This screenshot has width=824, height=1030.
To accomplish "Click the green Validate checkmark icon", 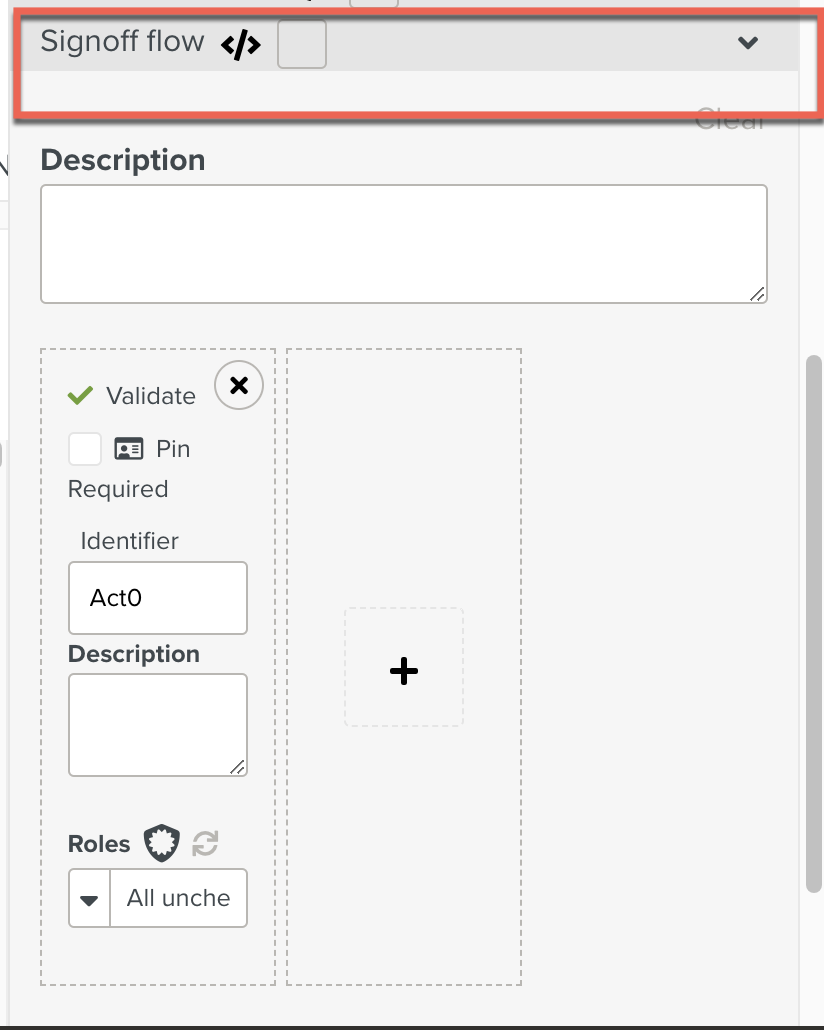I will click(x=80, y=396).
